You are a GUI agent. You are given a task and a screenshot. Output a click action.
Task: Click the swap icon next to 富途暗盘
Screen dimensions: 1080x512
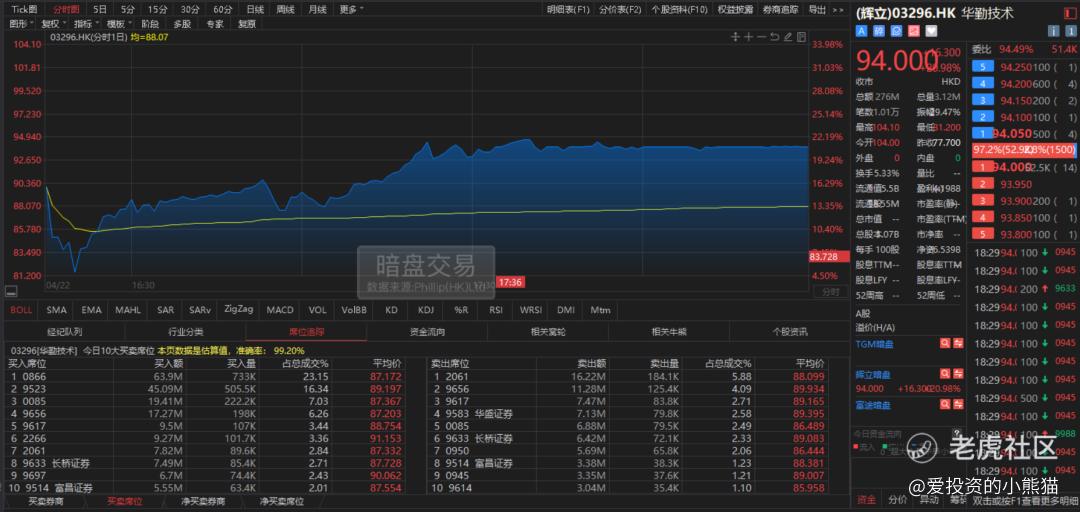pos(957,405)
